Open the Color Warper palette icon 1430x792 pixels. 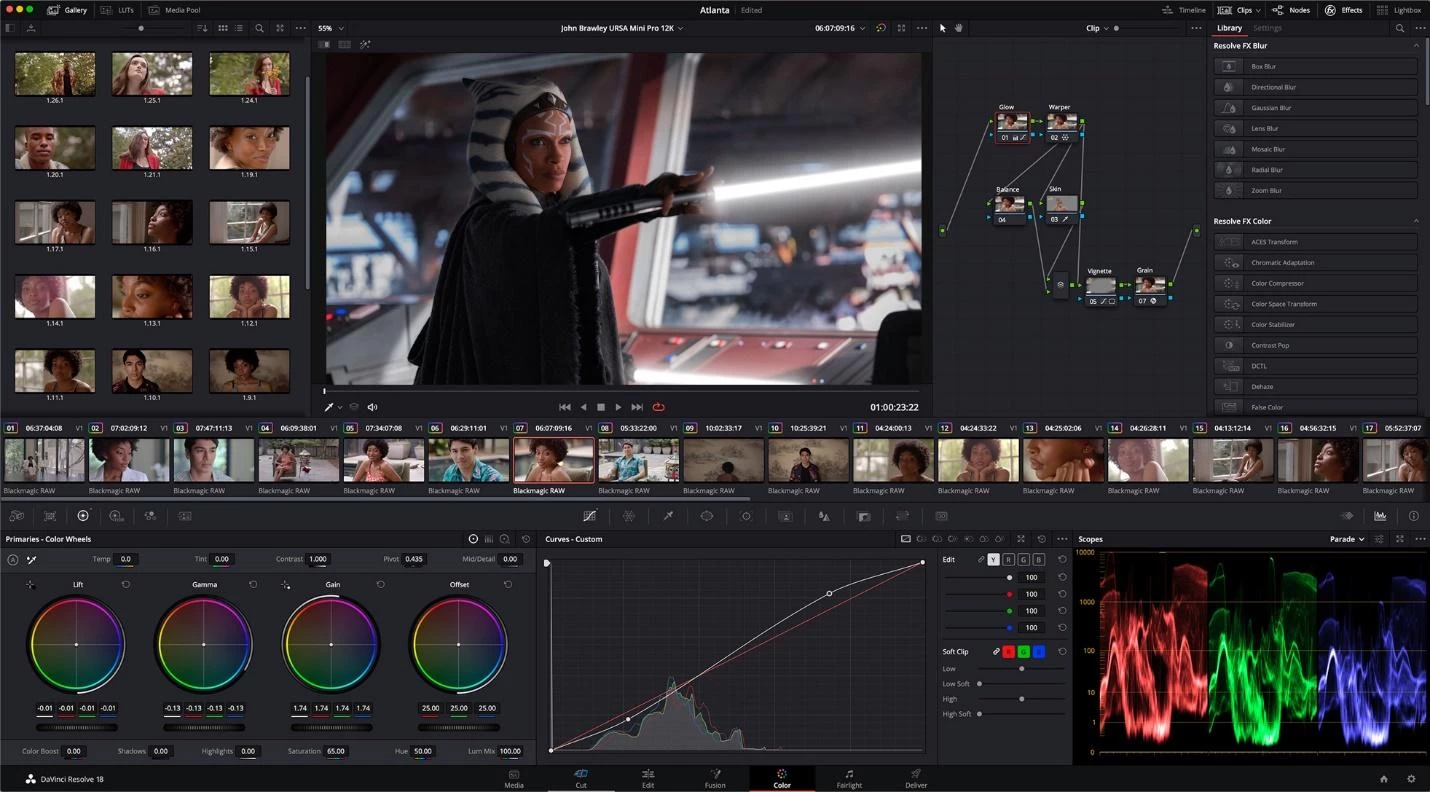(629, 516)
